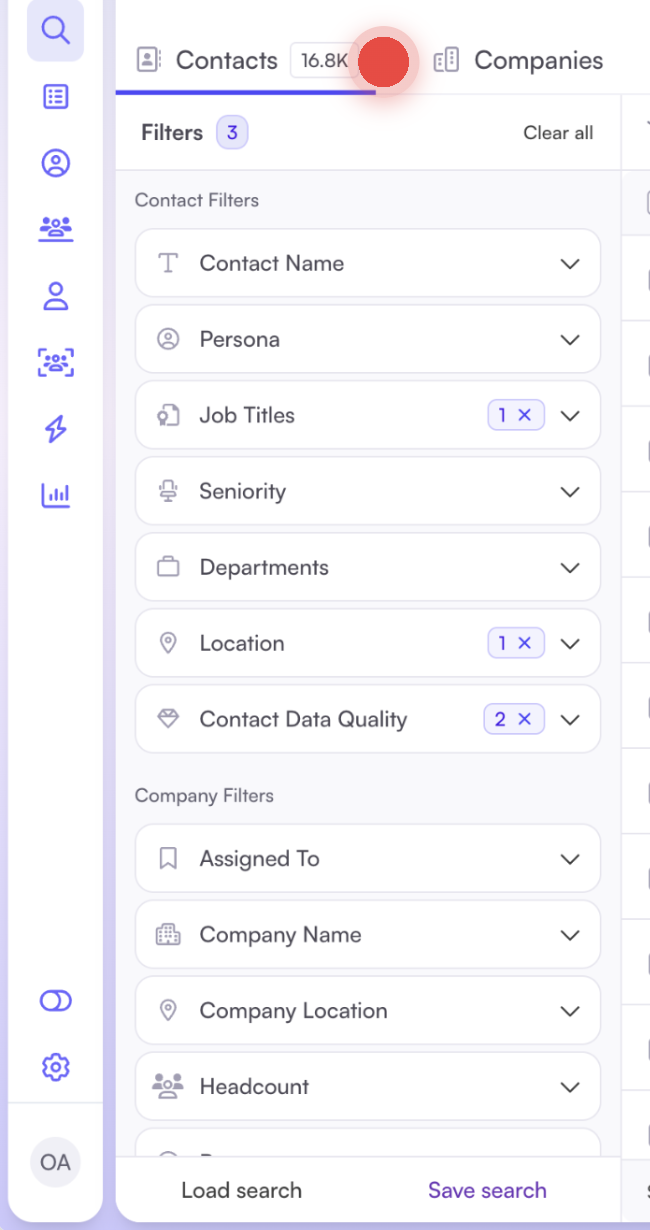This screenshot has width=650, height=1230.
Task: Expand the Headcount filter dropdown
Action: tap(570, 1087)
